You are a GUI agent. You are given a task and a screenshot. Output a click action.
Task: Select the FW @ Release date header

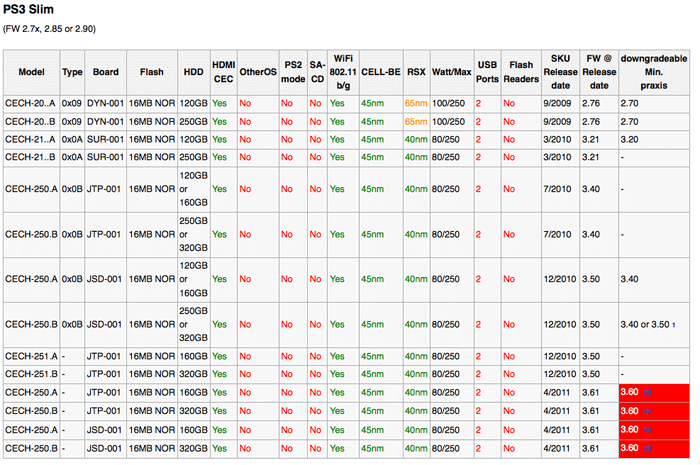(x=597, y=72)
